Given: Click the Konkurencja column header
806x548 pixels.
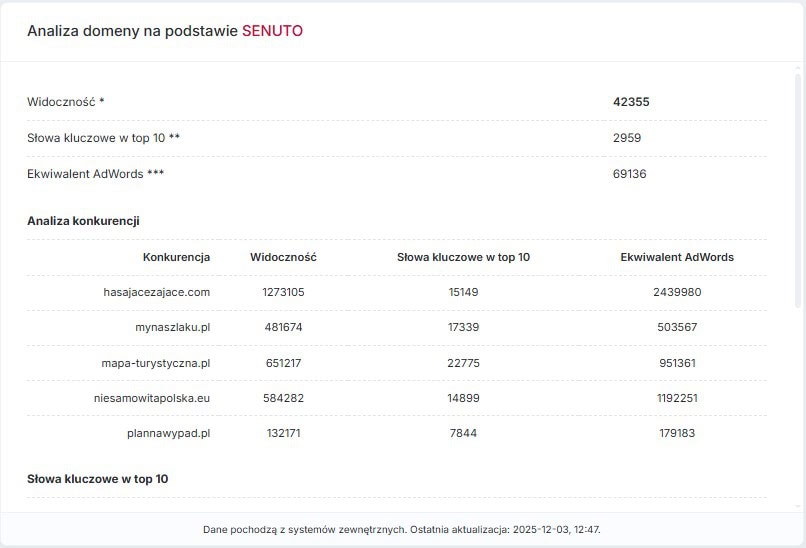Looking at the screenshot, I should pos(176,257).
